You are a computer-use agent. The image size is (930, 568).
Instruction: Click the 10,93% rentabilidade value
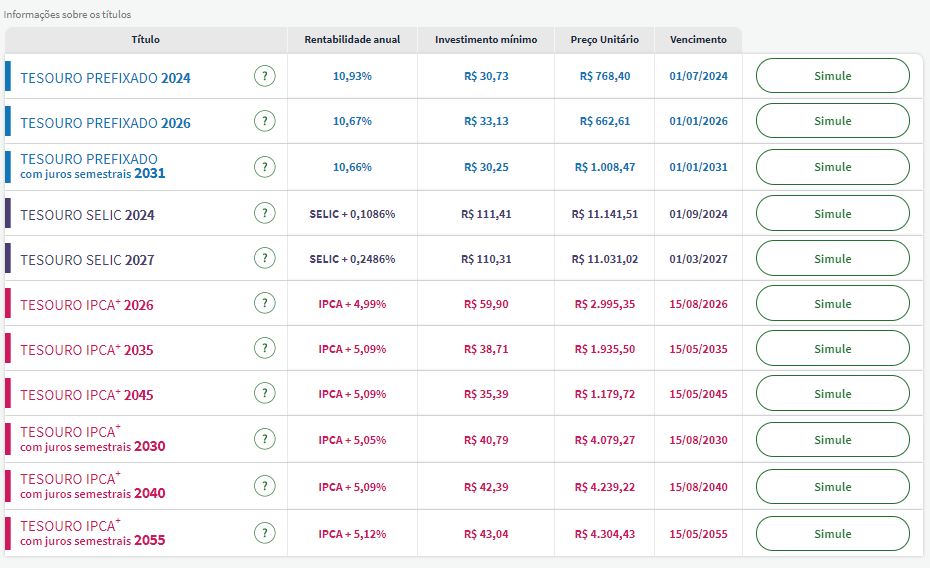352,76
